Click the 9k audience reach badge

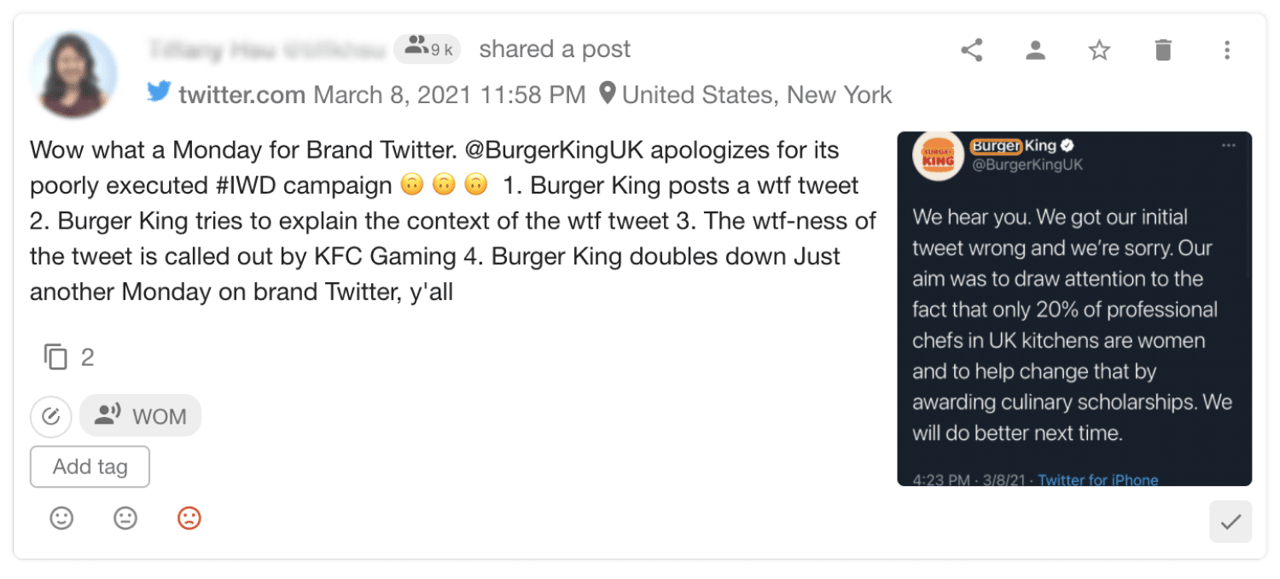[x=427, y=47]
